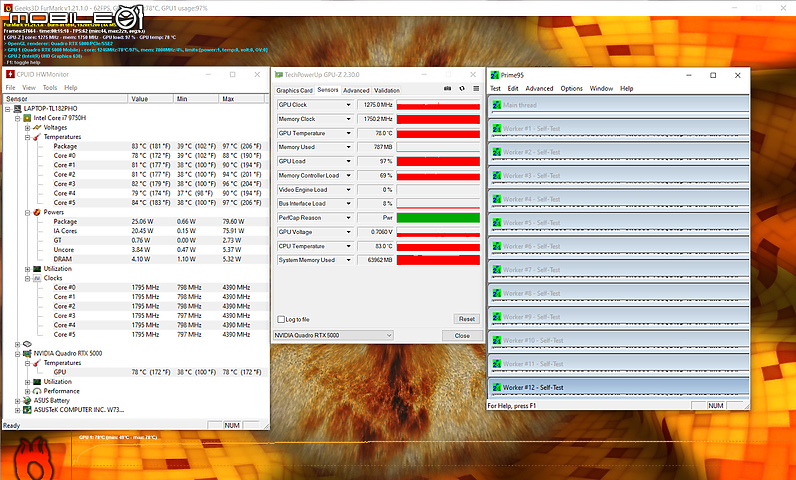Screen dimensions: 796x480
Task: Open the Memory Clock sensor dropdown
Action: [348, 119]
